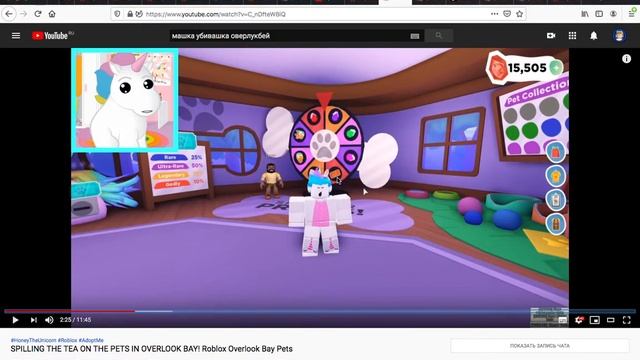Viewport: 640px width, 360px height.
Task: Click the #Roblox hashtag link
Action: pyautogui.click(x=67, y=340)
